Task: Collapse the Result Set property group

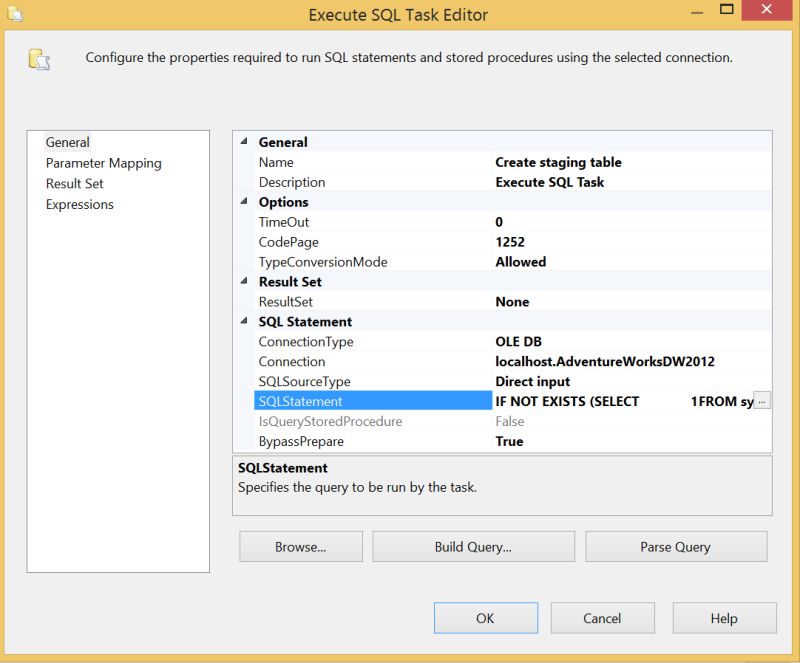Action: coord(242,281)
